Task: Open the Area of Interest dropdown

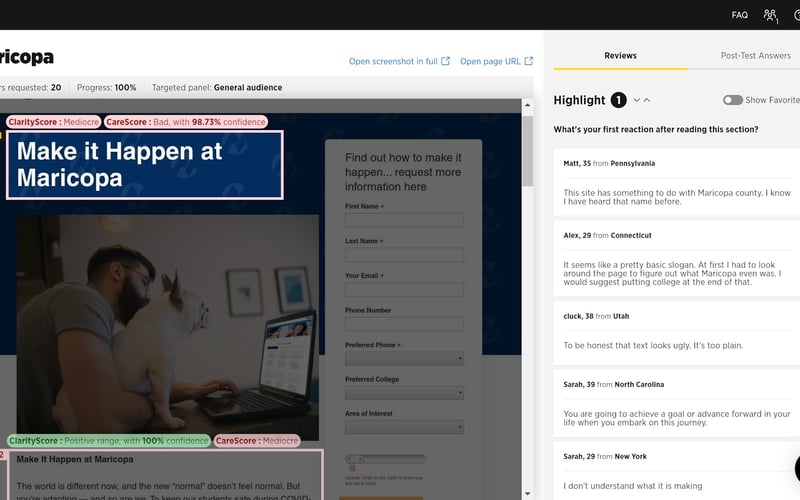Action: [404, 427]
